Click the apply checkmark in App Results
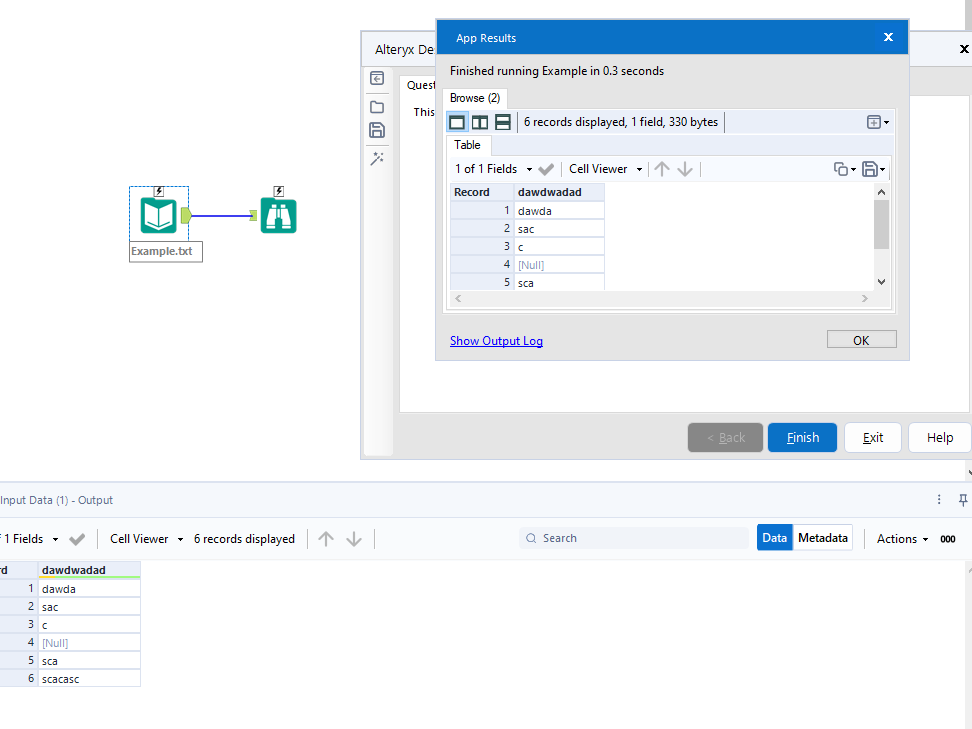Image resolution: width=972 pixels, height=729 pixels. [x=546, y=169]
